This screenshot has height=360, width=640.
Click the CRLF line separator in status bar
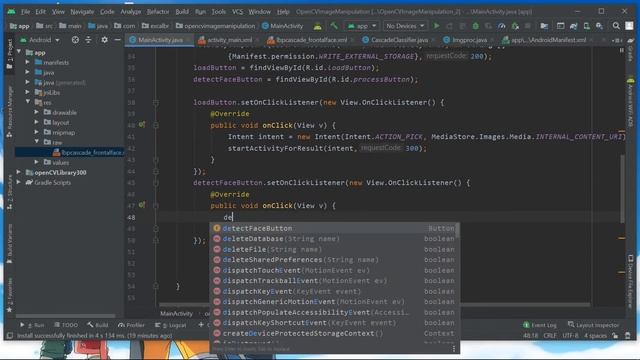click(x=550, y=336)
